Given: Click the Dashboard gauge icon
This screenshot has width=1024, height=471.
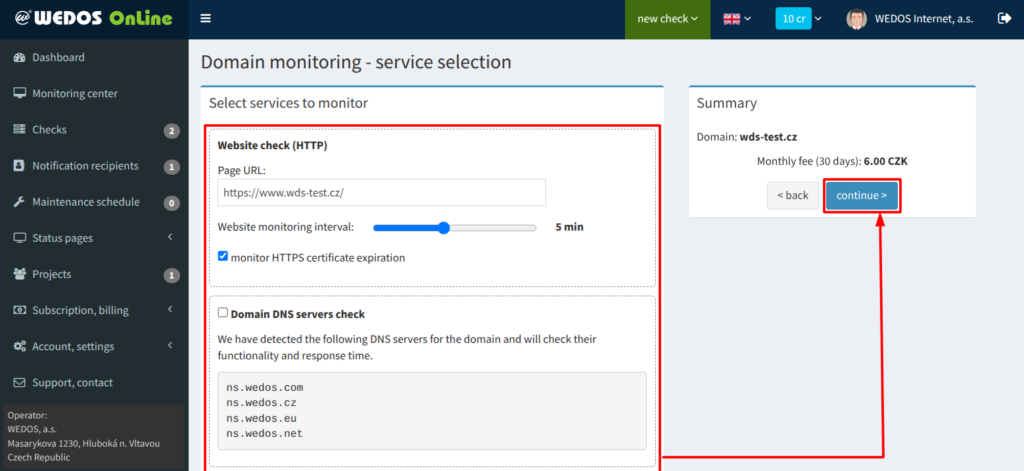Looking at the screenshot, I should (19, 58).
